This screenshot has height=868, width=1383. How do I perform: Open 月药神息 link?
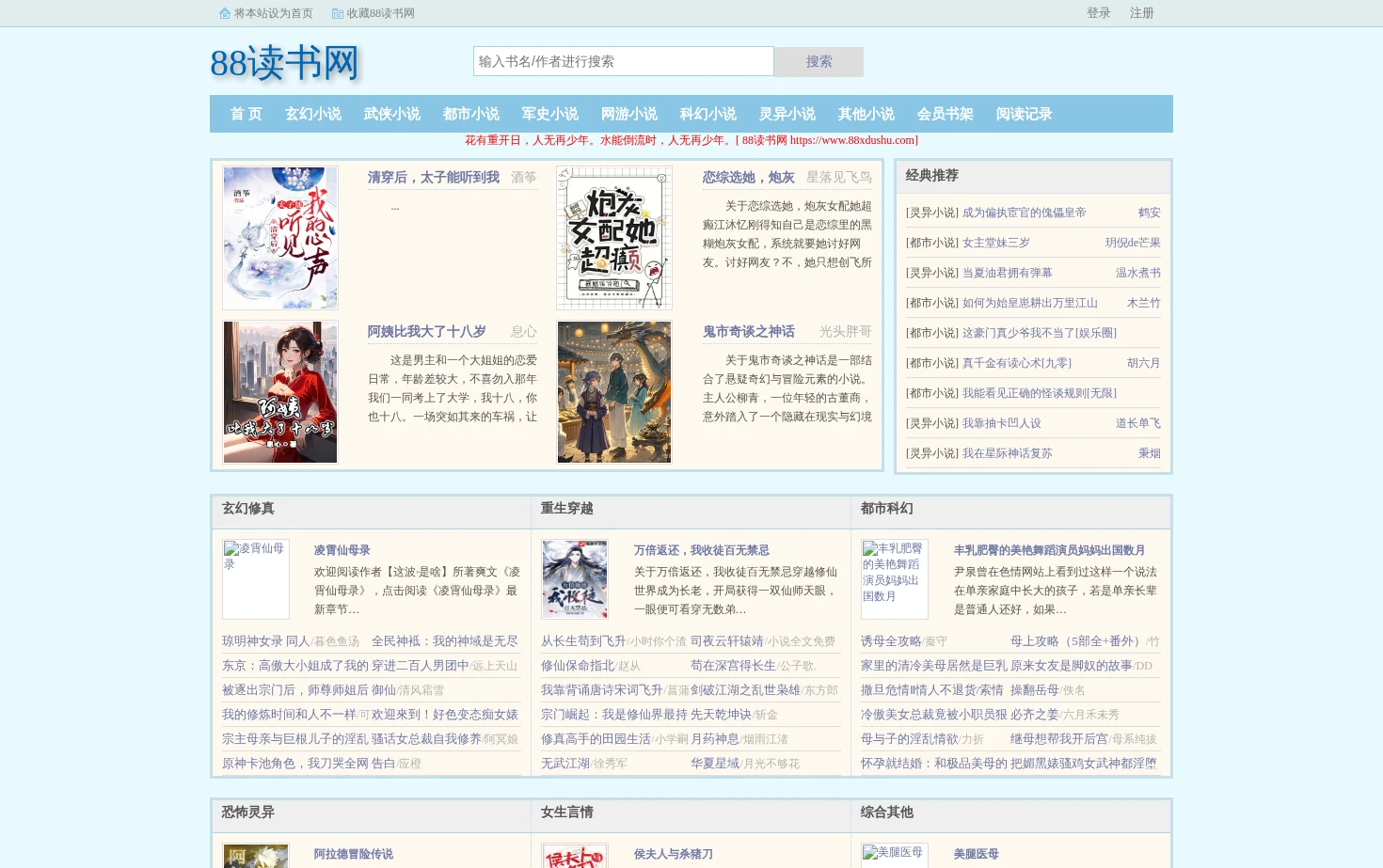pyautogui.click(x=715, y=739)
